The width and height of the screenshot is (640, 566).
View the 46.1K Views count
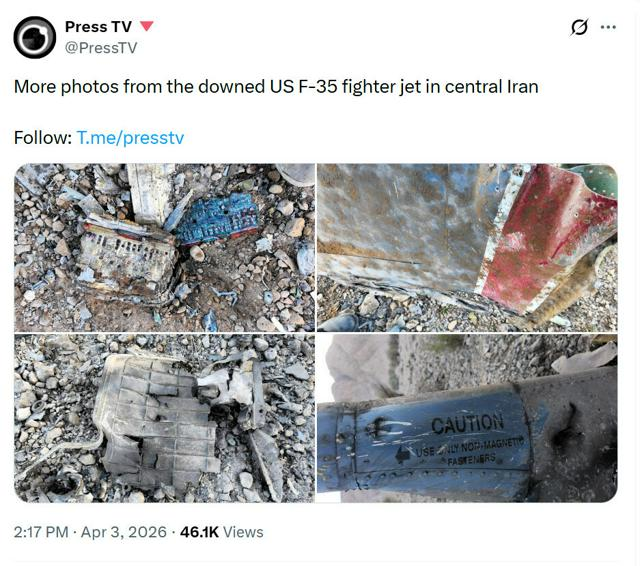(222, 532)
